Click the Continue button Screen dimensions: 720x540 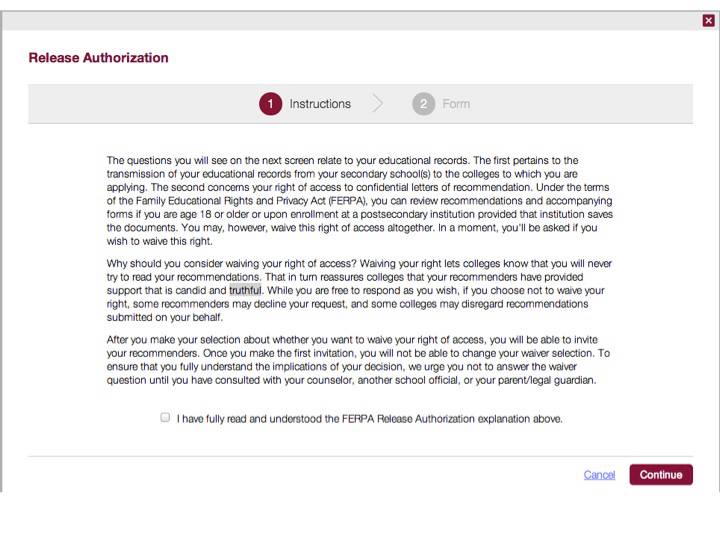tap(661, 475)
